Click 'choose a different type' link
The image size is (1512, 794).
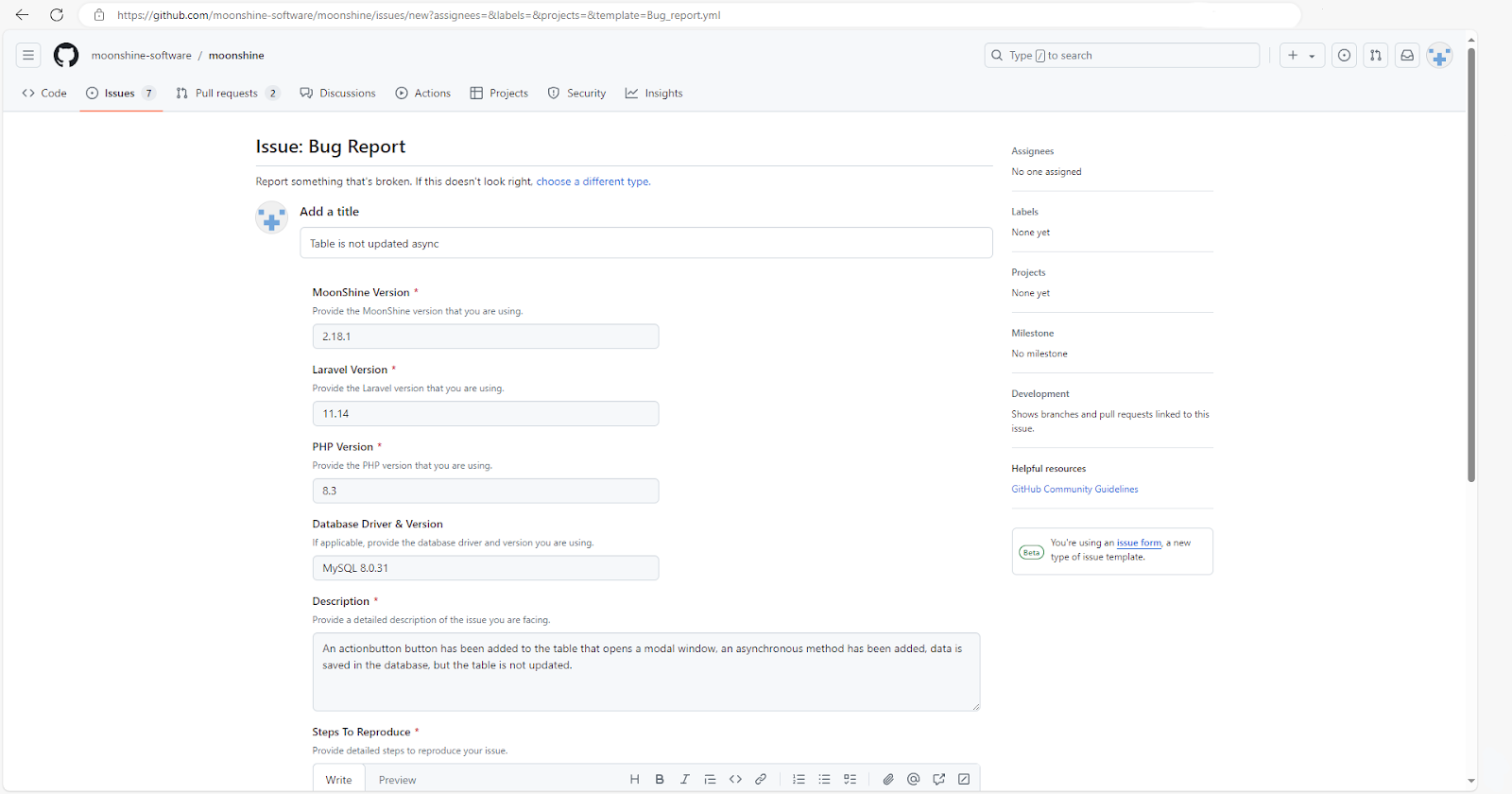(593, 181)
